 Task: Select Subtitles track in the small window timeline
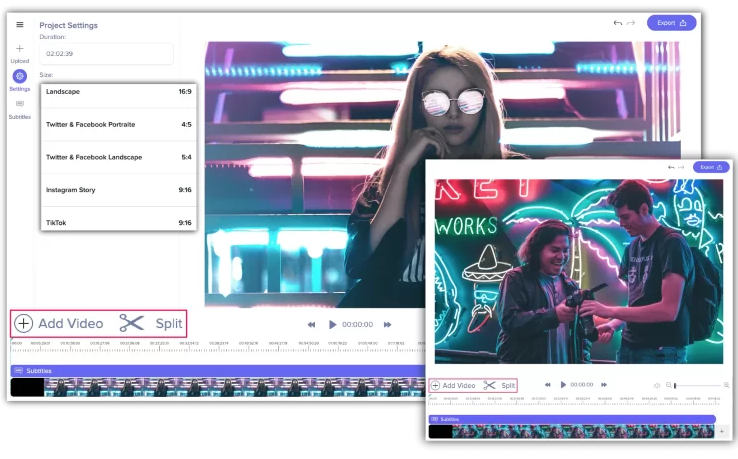[572, 419]
